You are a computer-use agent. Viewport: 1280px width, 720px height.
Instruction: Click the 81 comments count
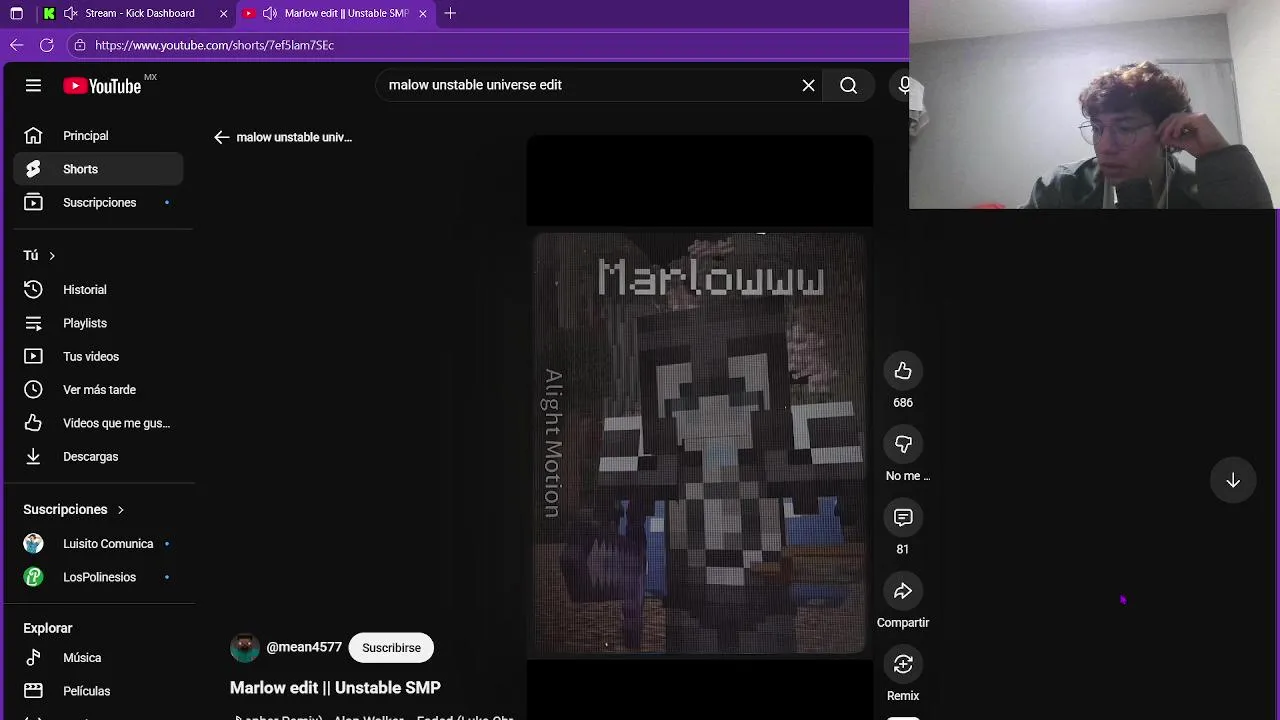903,549
